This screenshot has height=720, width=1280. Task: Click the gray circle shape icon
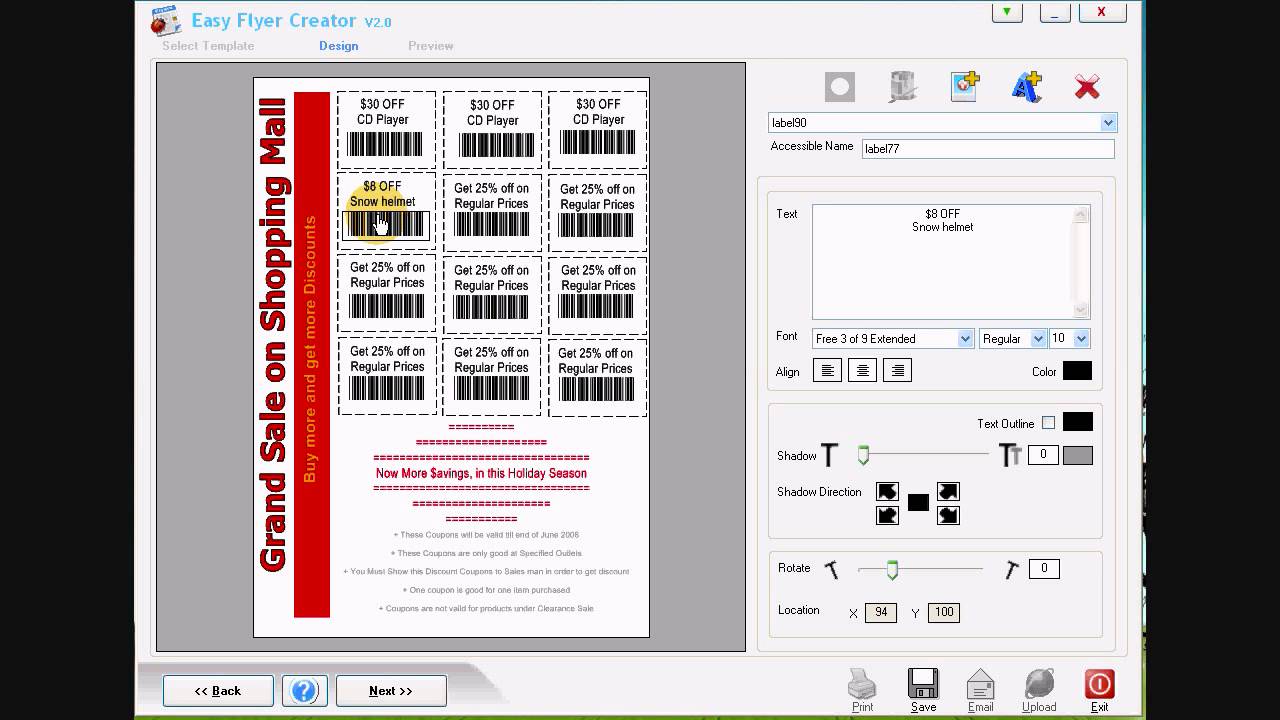point(840,87)
